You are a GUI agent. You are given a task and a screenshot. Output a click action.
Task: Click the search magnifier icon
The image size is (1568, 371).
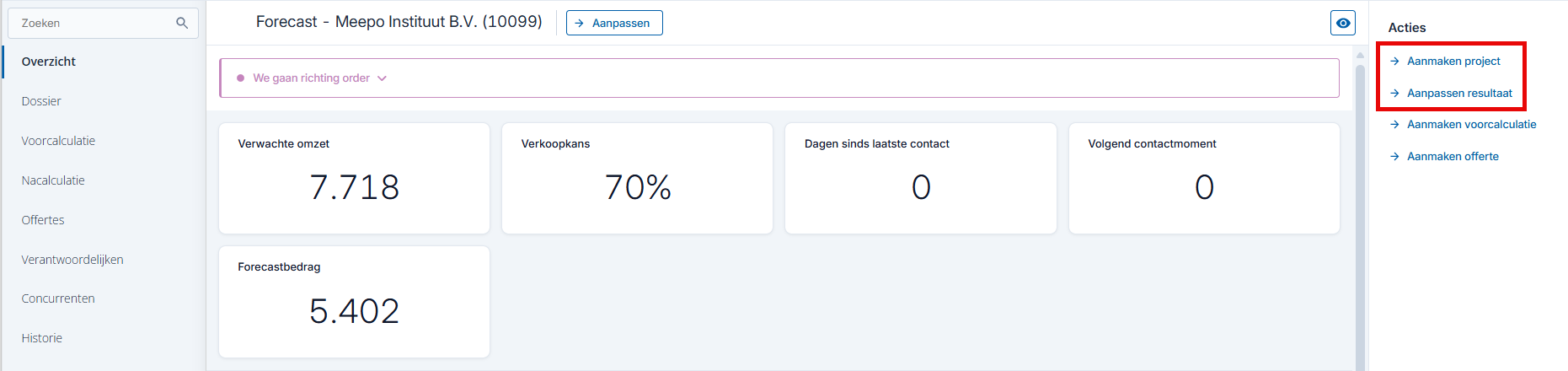pos(182,23)
